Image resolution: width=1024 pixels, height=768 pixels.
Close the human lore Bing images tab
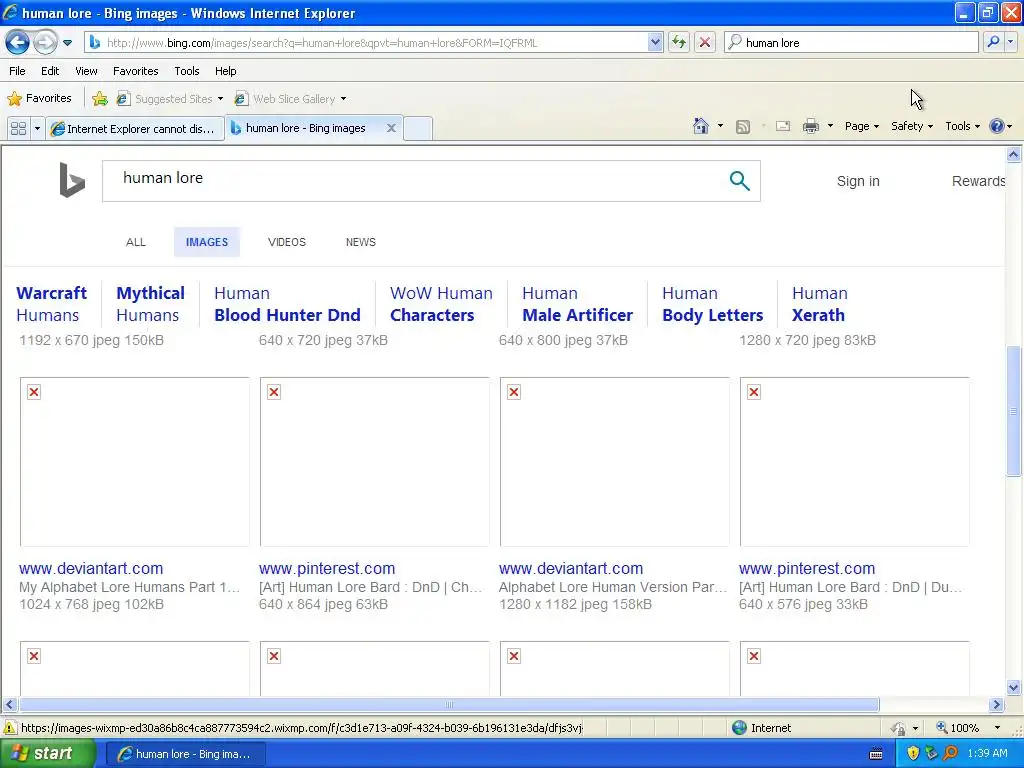coord(391,128)
